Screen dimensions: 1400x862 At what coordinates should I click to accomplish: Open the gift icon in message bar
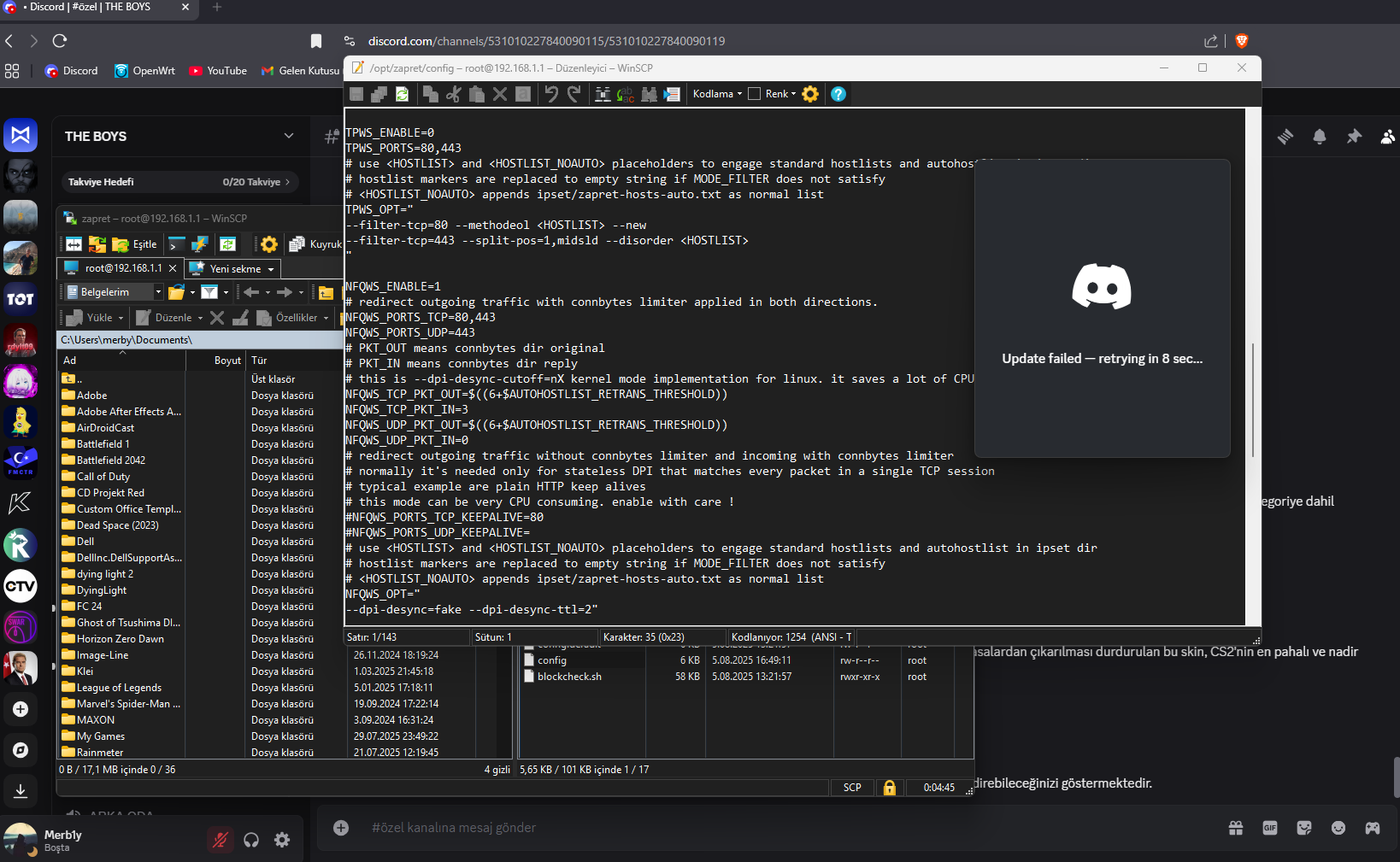pyautogui.click(x=1236, y=828)
